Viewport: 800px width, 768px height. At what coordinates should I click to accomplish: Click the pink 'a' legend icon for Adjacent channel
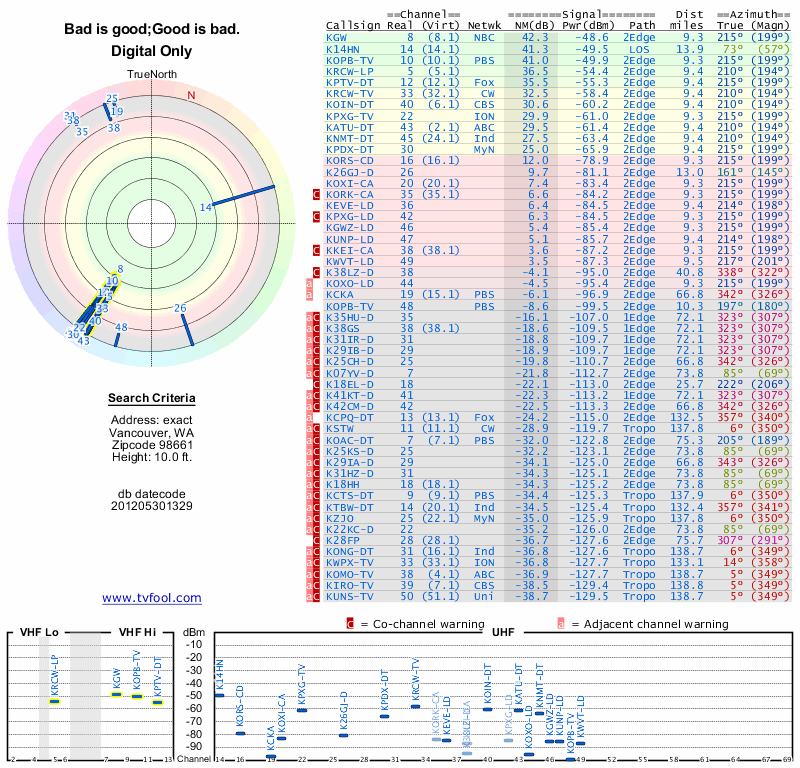click(561, 624)
